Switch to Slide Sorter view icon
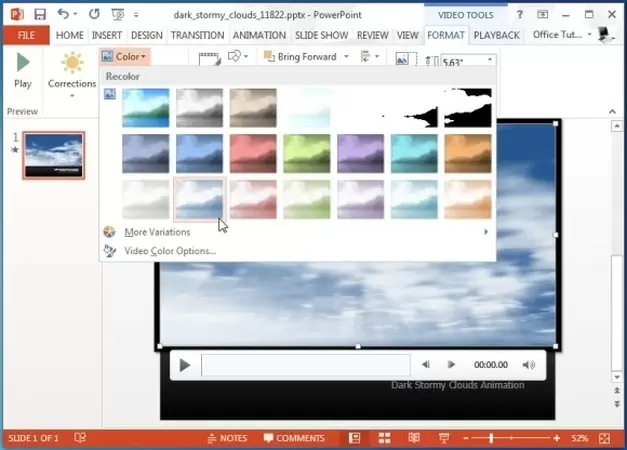 tap(384, 438)
